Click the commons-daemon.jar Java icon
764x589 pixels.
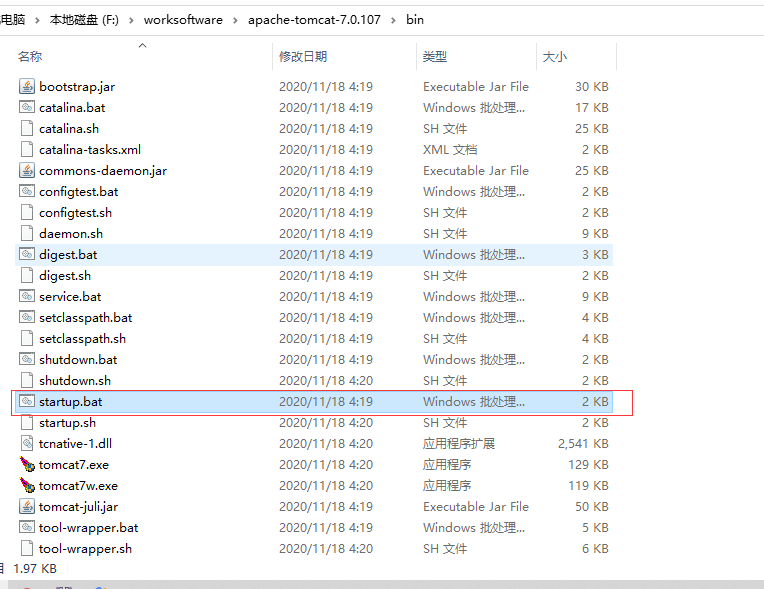(27, 170)
